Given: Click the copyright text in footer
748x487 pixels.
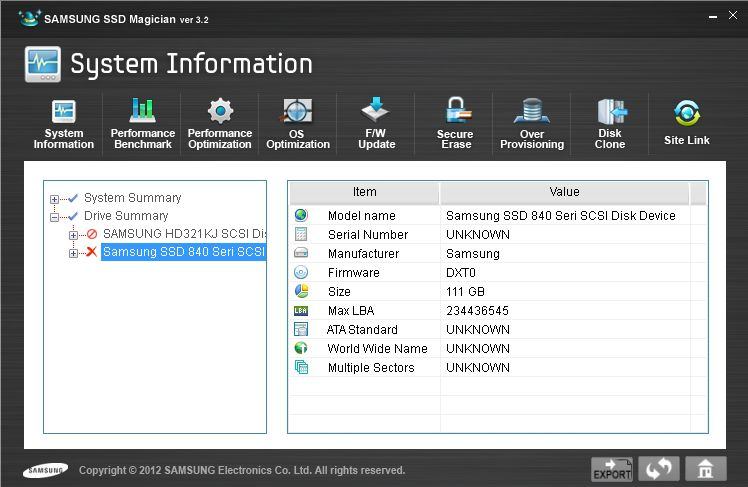Looking at the screenshot, I should [x=242, y=470].
